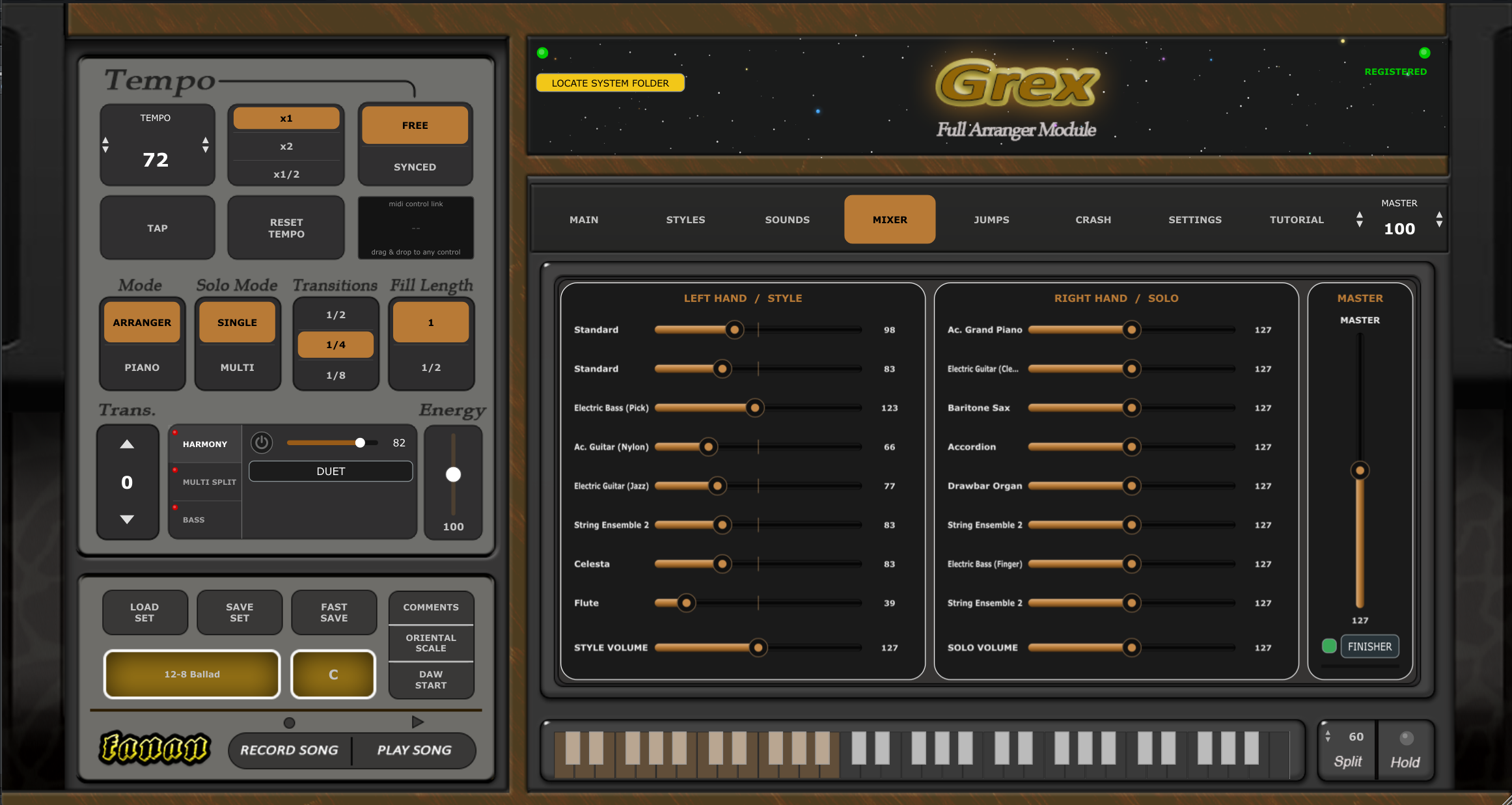Click the master volume left stepper

(x=1359, y=219)
